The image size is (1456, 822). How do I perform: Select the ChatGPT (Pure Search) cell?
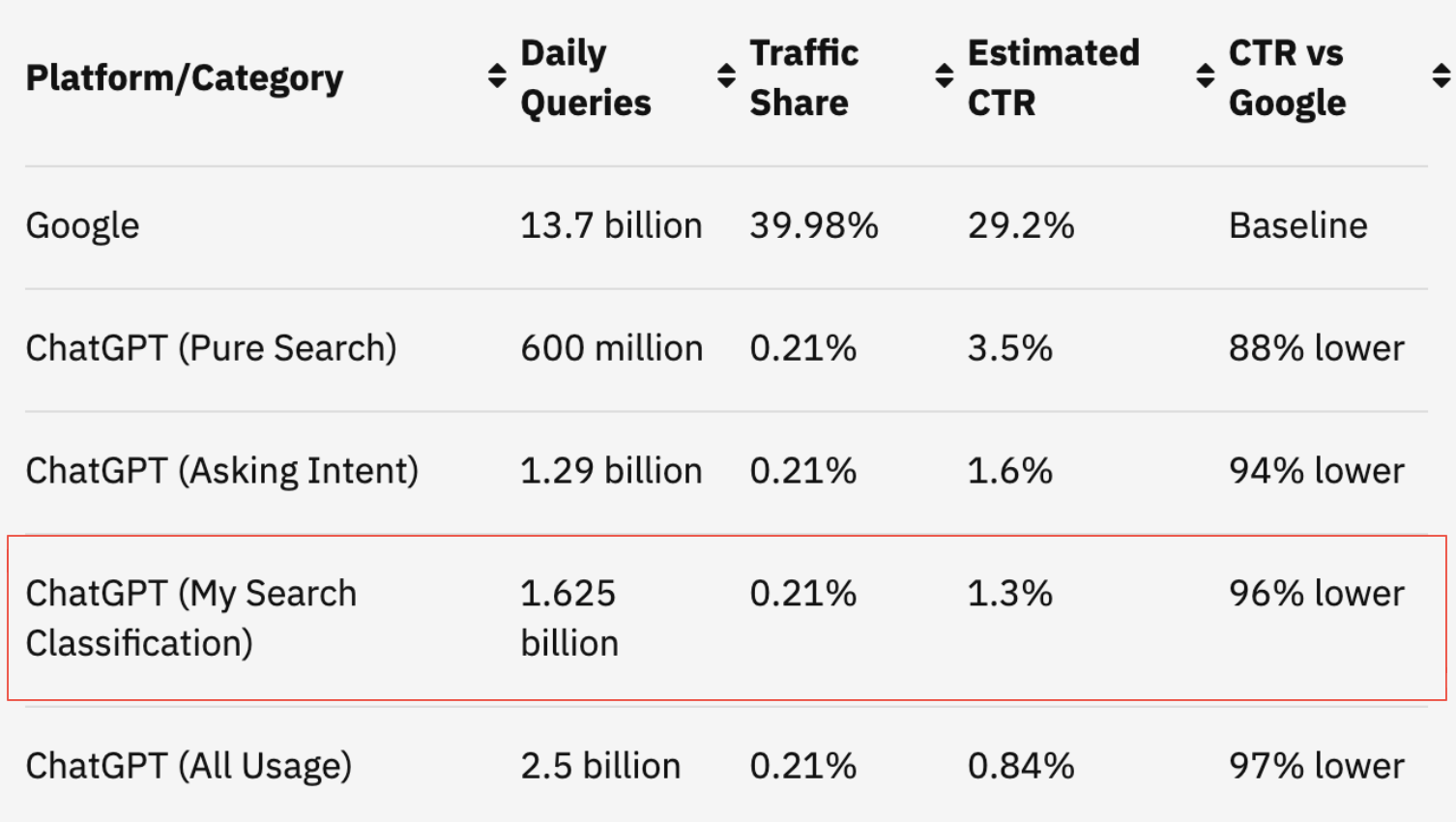tap(211, 348)
